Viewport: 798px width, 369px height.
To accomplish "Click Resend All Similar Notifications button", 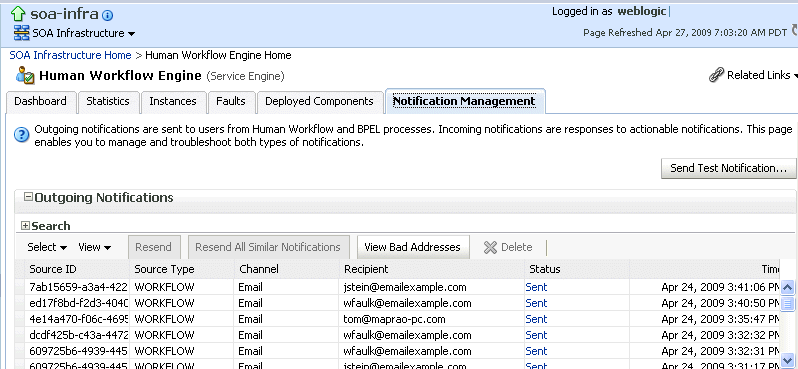I will [268, 247].
